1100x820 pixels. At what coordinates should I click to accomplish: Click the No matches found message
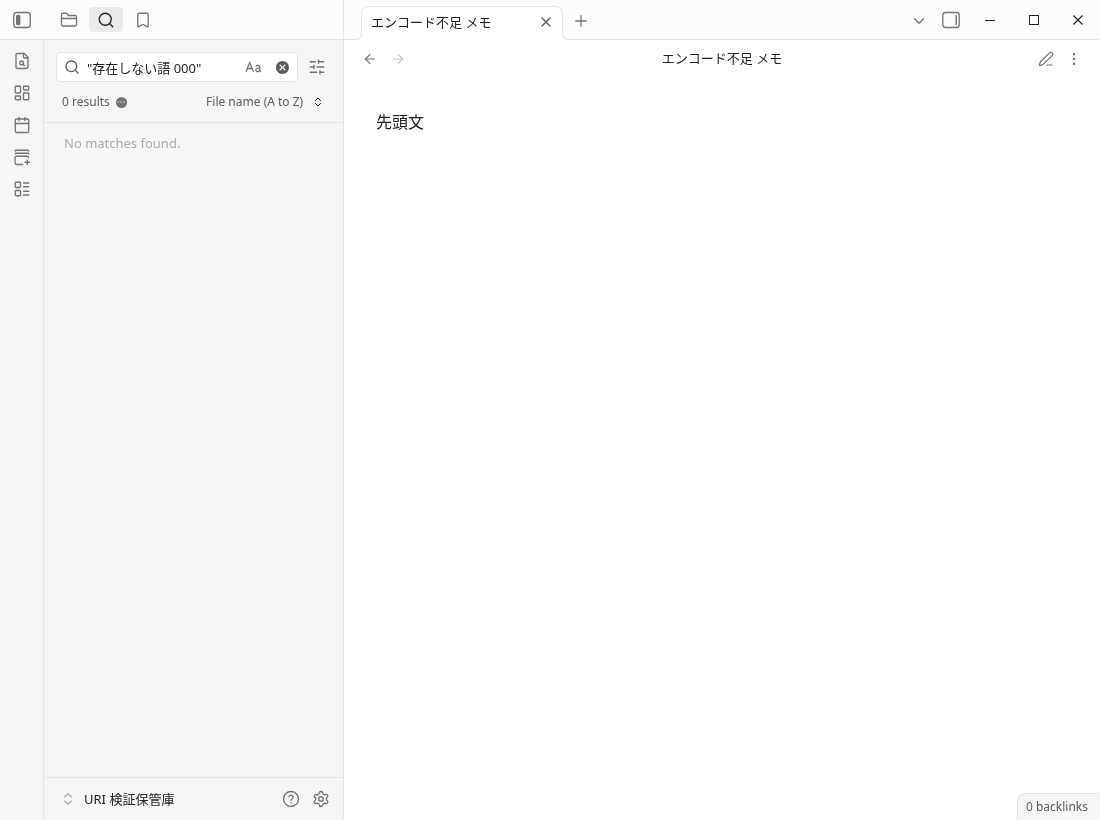122,143
